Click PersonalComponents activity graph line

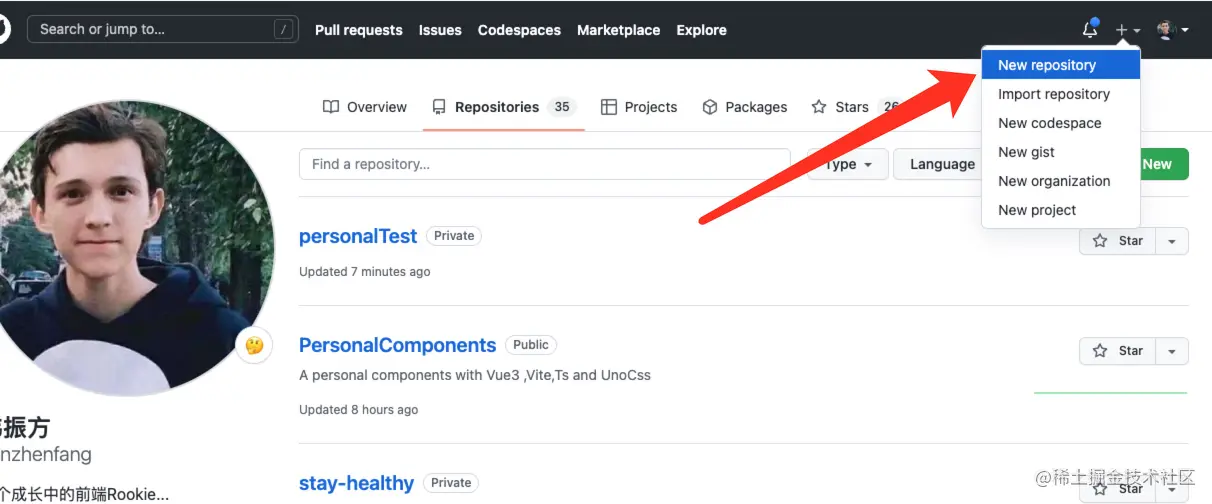coord(1110,393)
